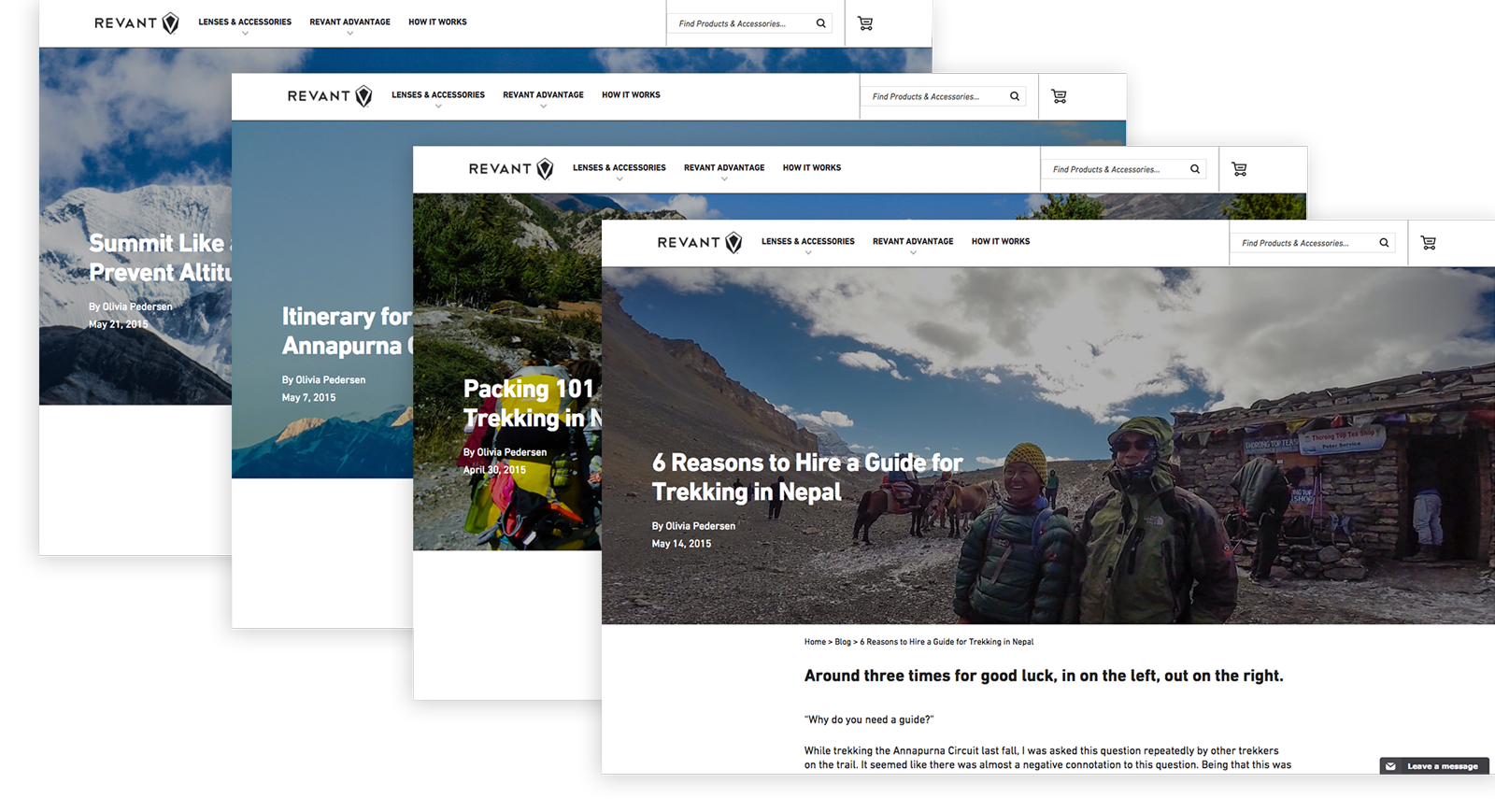Click the search magnifier icon on the Itinerary page
1495x812 pixels.
point(1015,96)
